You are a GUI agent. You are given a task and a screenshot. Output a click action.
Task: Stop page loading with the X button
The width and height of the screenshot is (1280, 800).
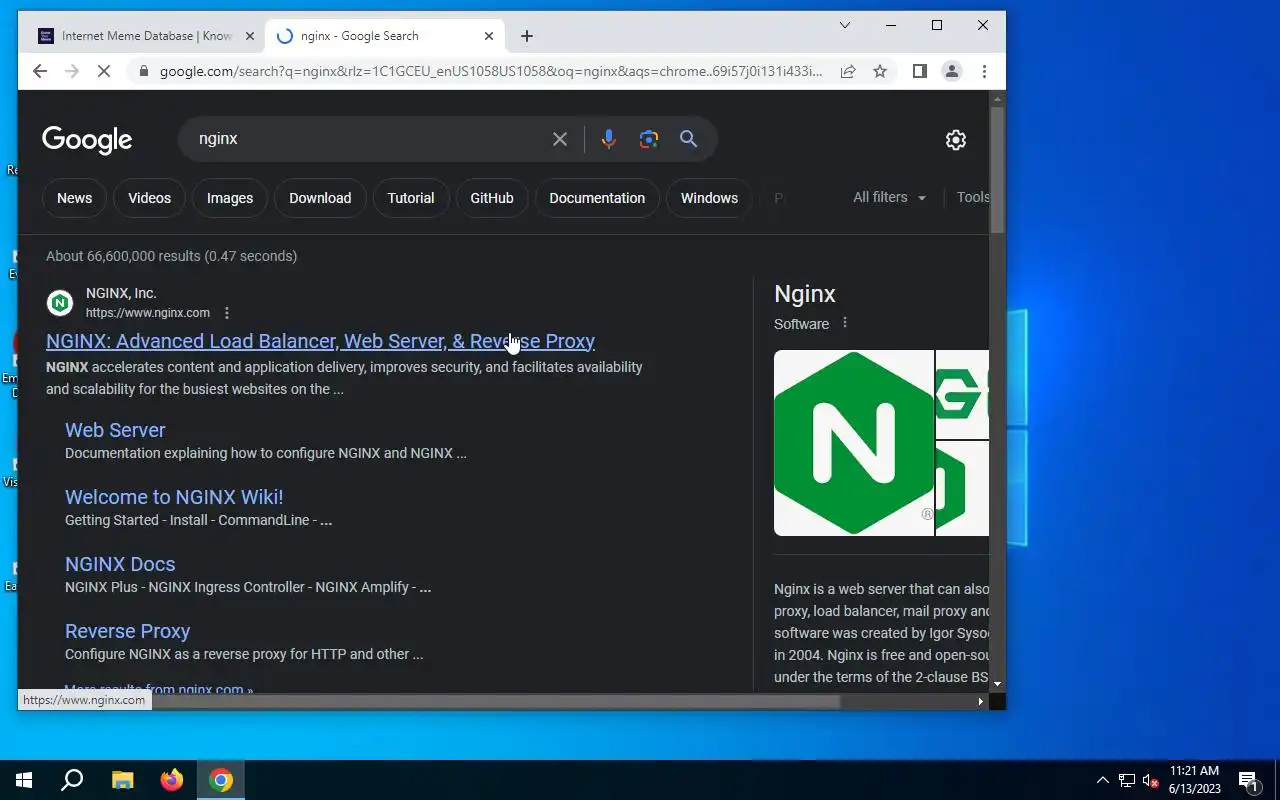pyautogui.click(x=106, y=71)
